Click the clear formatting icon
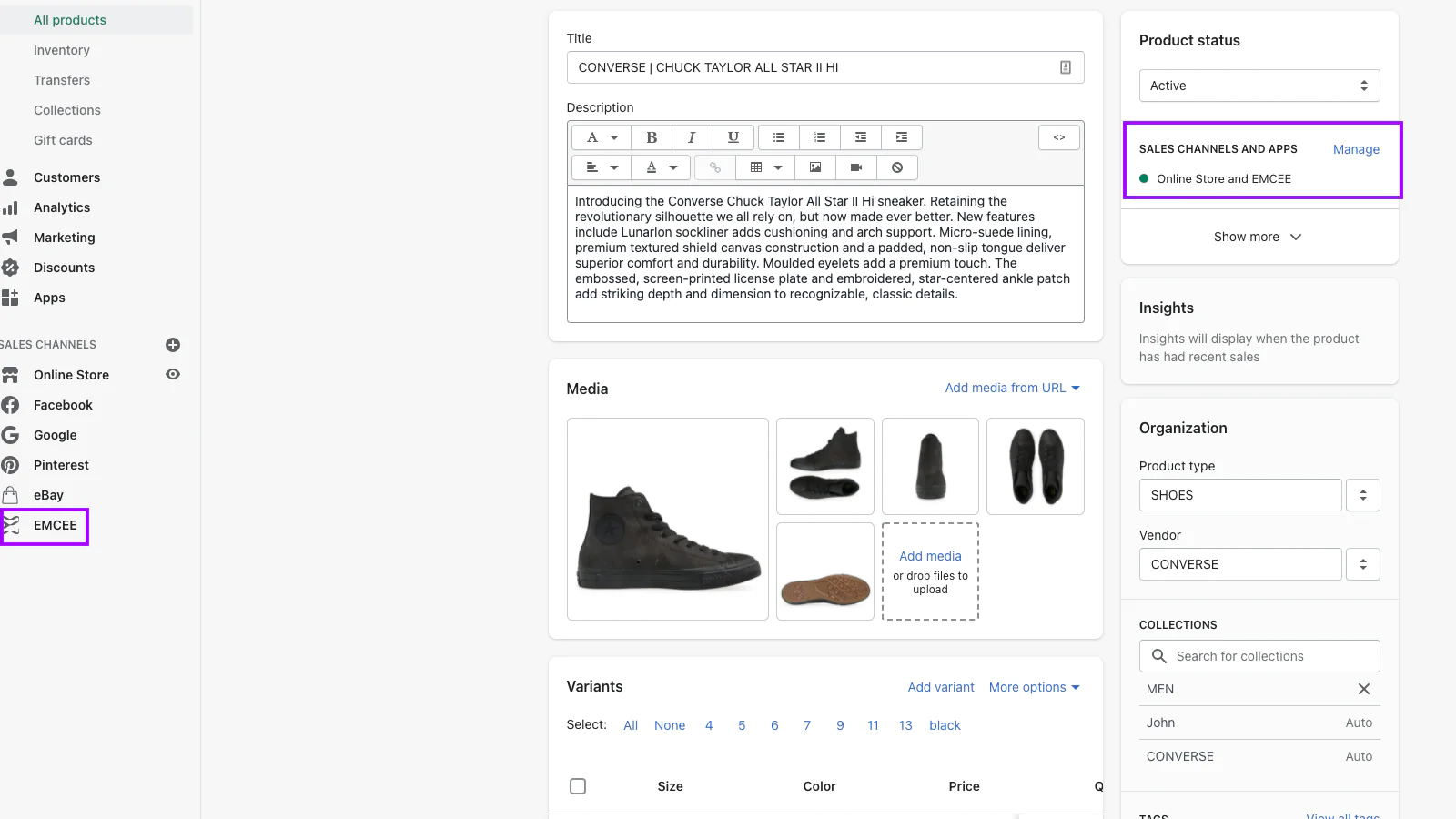The image size is (1456, 819). pos(897,167)
